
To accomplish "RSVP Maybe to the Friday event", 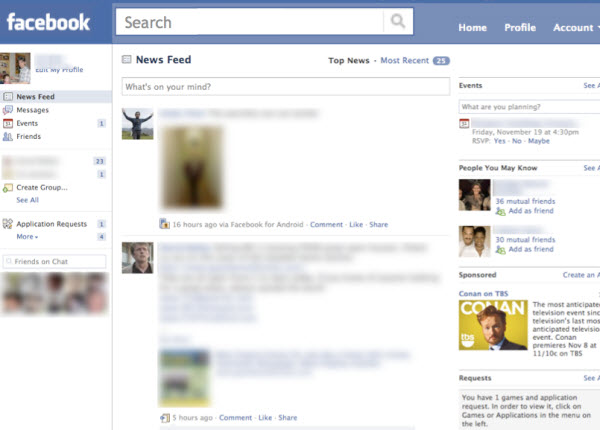I will point(539,141).
